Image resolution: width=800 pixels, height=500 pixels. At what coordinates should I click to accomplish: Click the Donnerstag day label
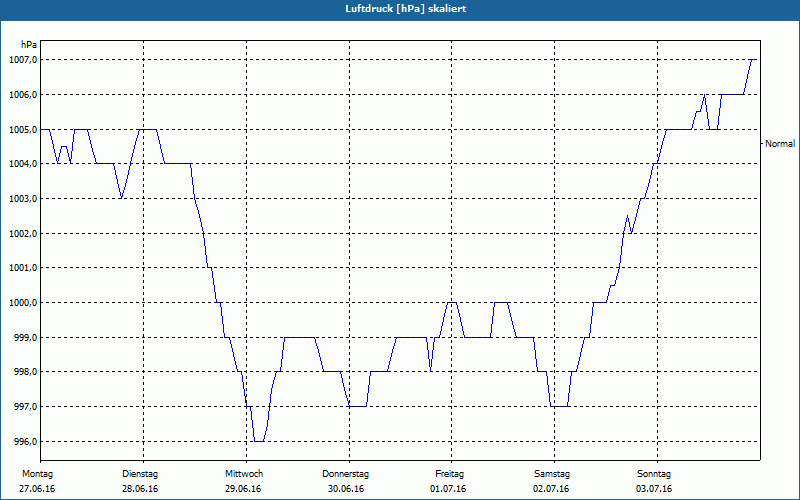(x=345, y=474)
